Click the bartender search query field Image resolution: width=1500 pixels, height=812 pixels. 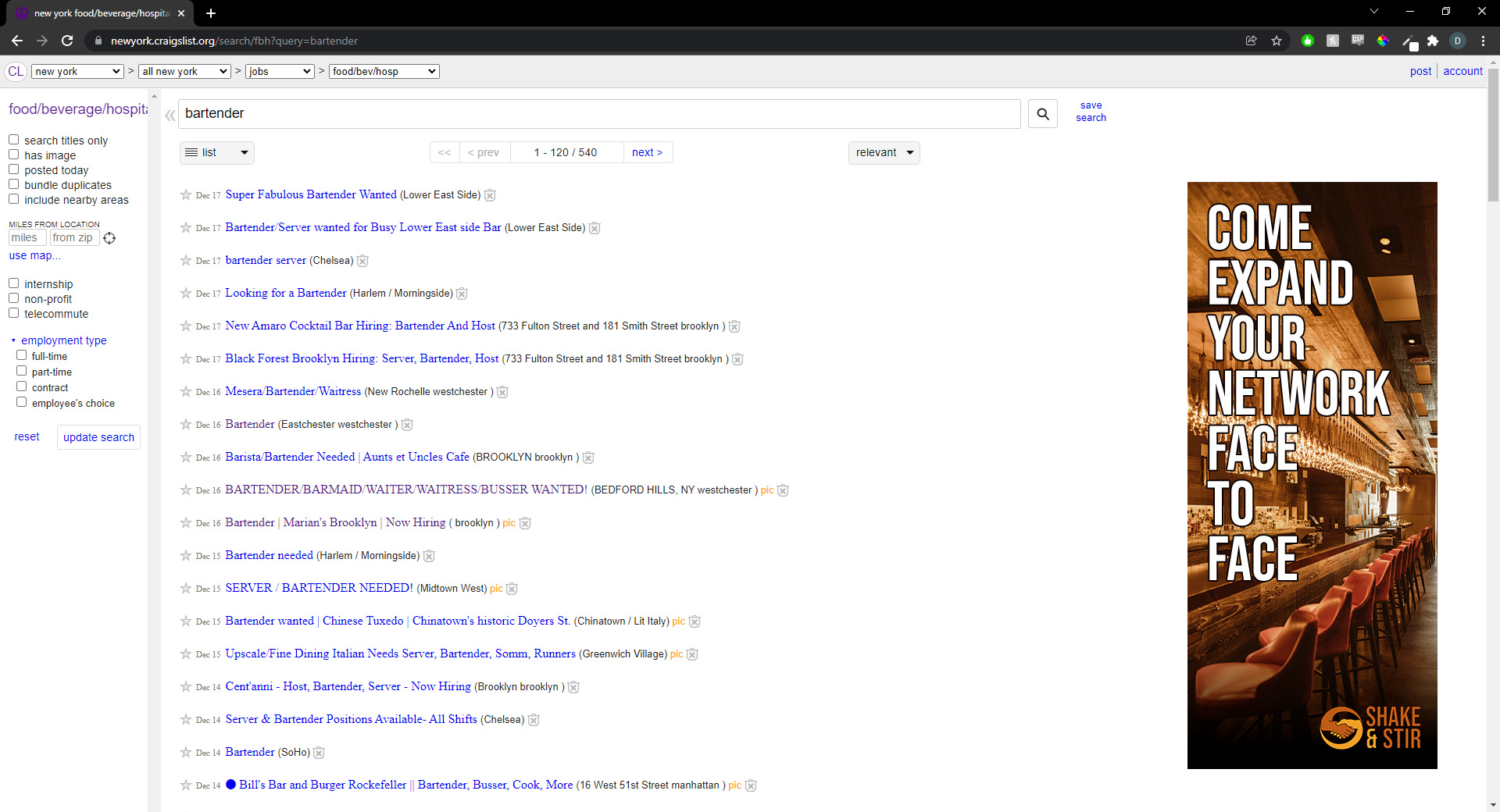[599, 114]
